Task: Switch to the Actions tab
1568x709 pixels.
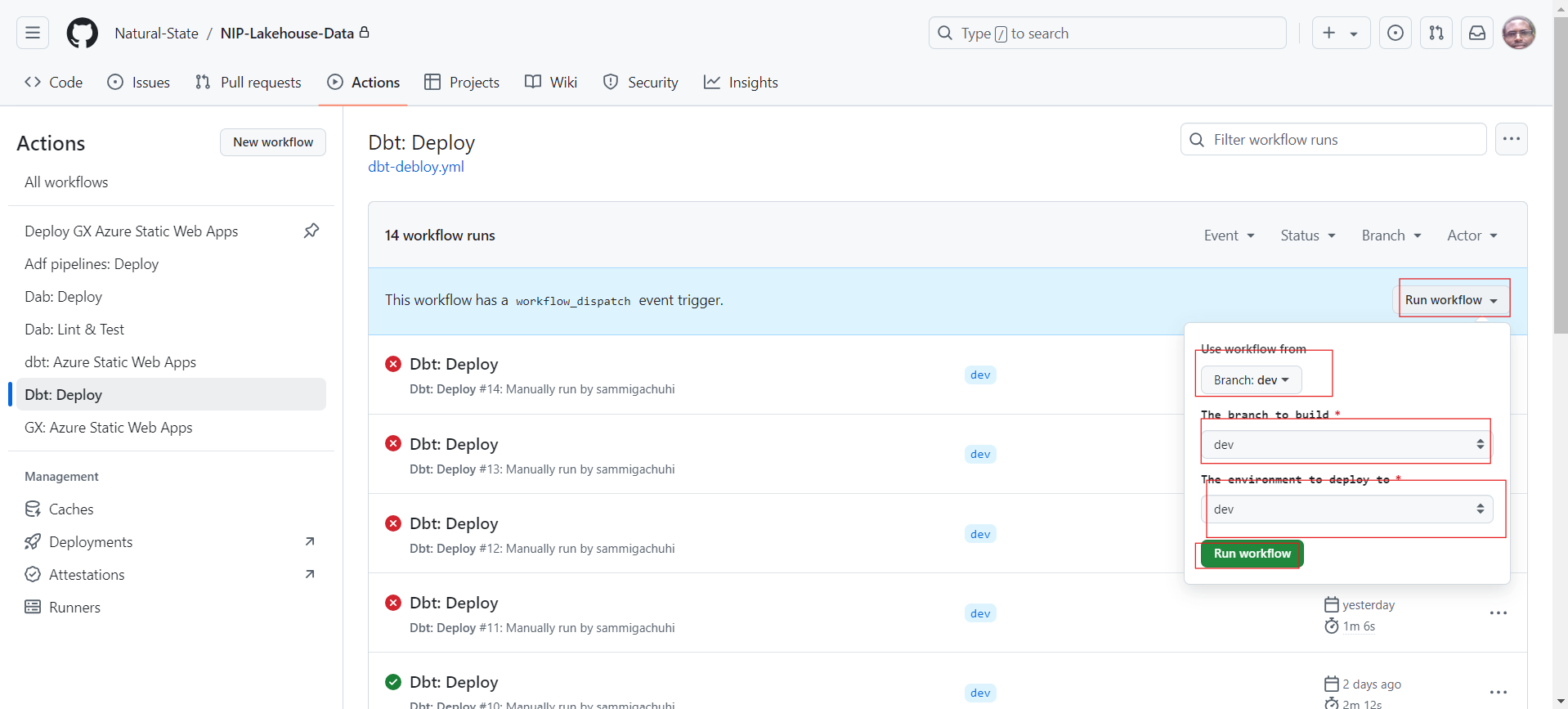Action: coord(364,83)
